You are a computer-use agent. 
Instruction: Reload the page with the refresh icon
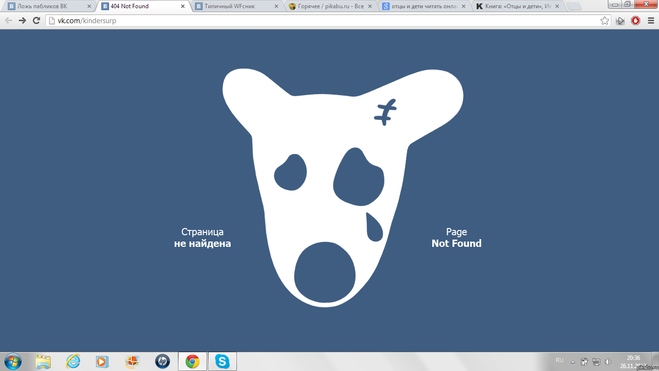tap(36, 20)
